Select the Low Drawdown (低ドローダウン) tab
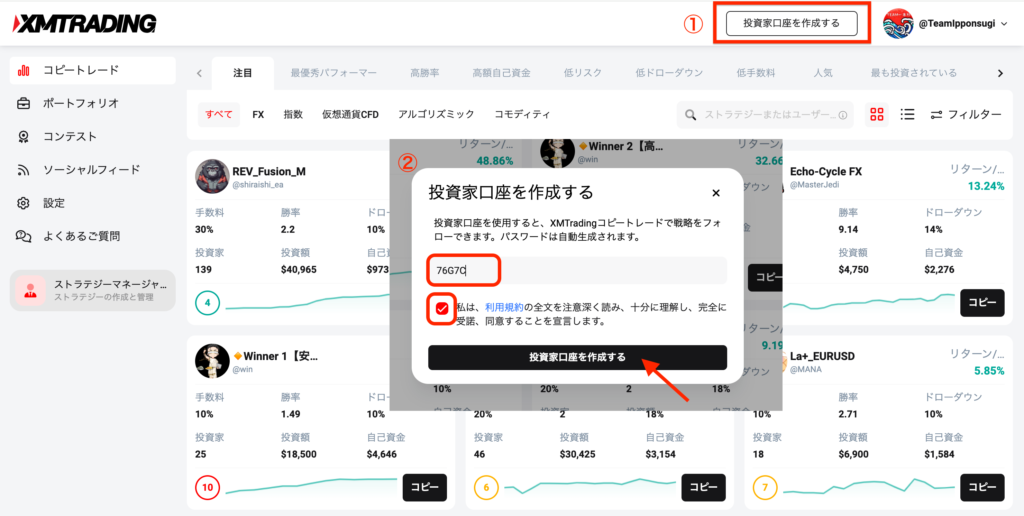 (669, 73)
